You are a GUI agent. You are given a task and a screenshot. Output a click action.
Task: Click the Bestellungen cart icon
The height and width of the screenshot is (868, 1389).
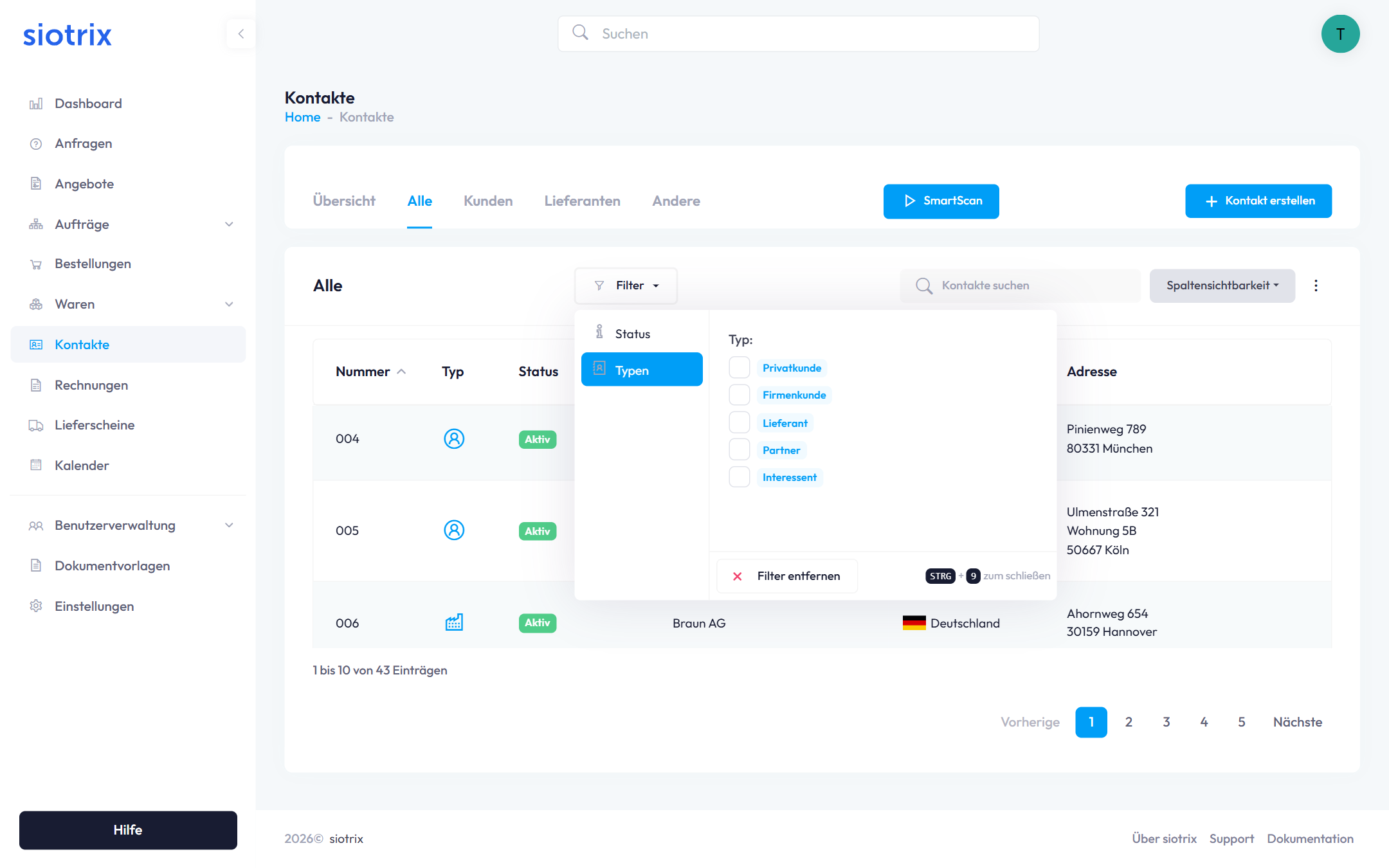pos(36,264)
